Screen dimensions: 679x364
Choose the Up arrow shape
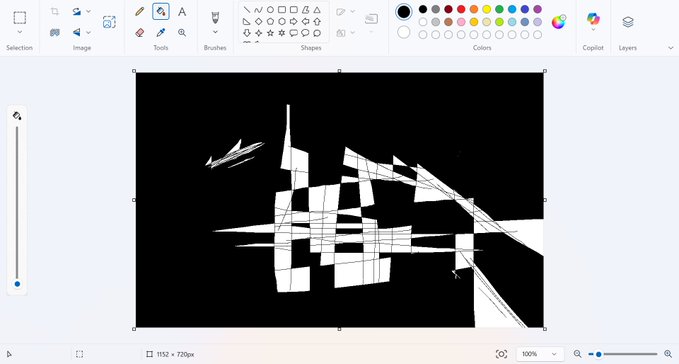pos(317,21)
